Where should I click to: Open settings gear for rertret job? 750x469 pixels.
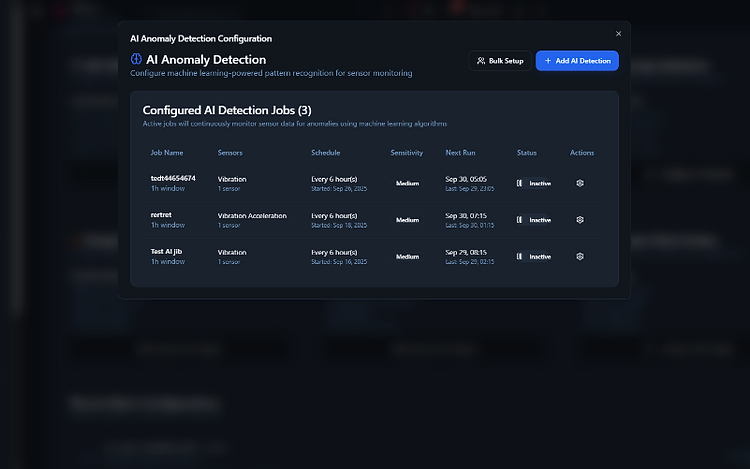point(580,220)
